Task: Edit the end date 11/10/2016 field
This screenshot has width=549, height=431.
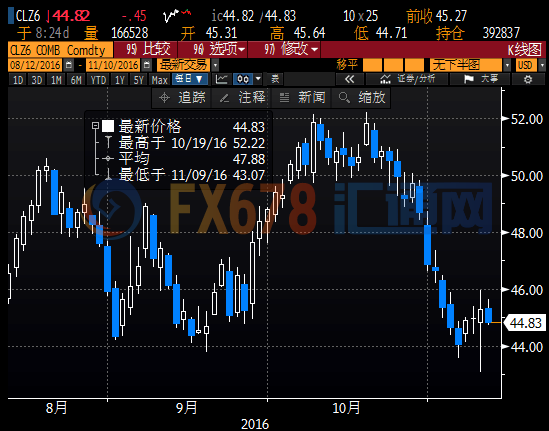Action: point(113,65)
